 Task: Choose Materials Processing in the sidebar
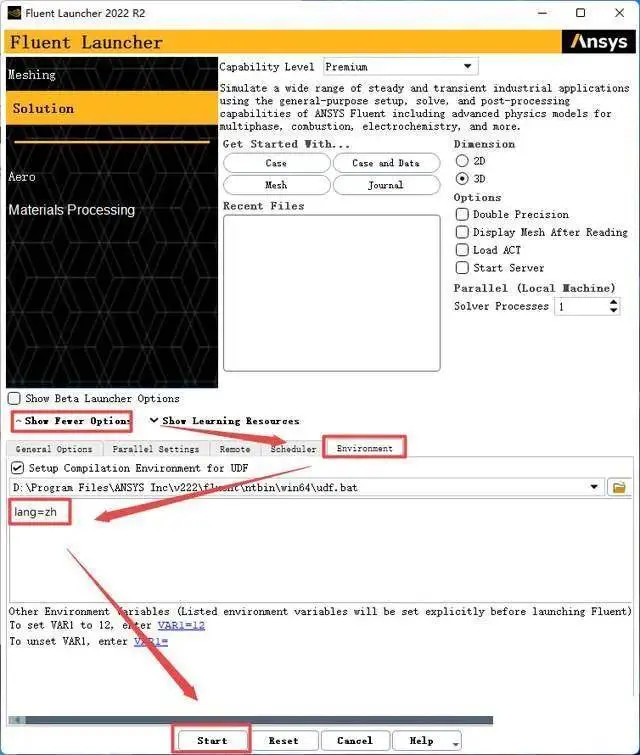click(72, 210)
